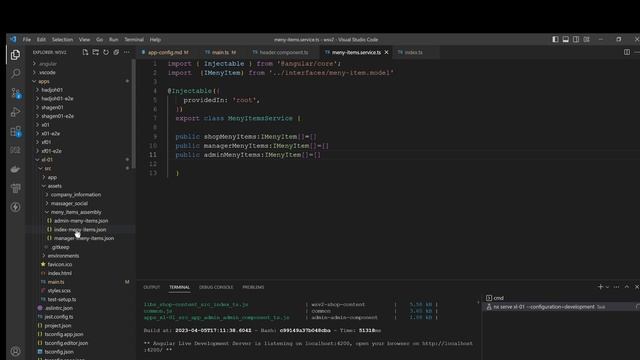Viewport: 640px width, 360px height.
Task: Open the View menu
Action: click(x=84, y=40)
